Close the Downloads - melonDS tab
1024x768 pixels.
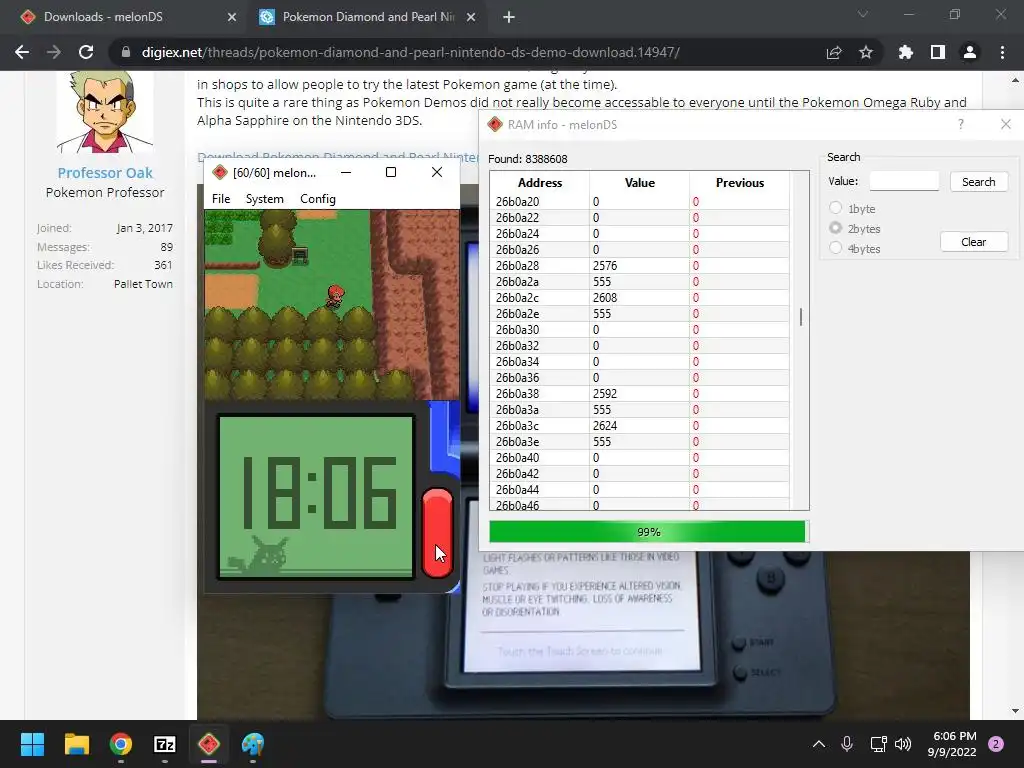(x=232, y=17)
